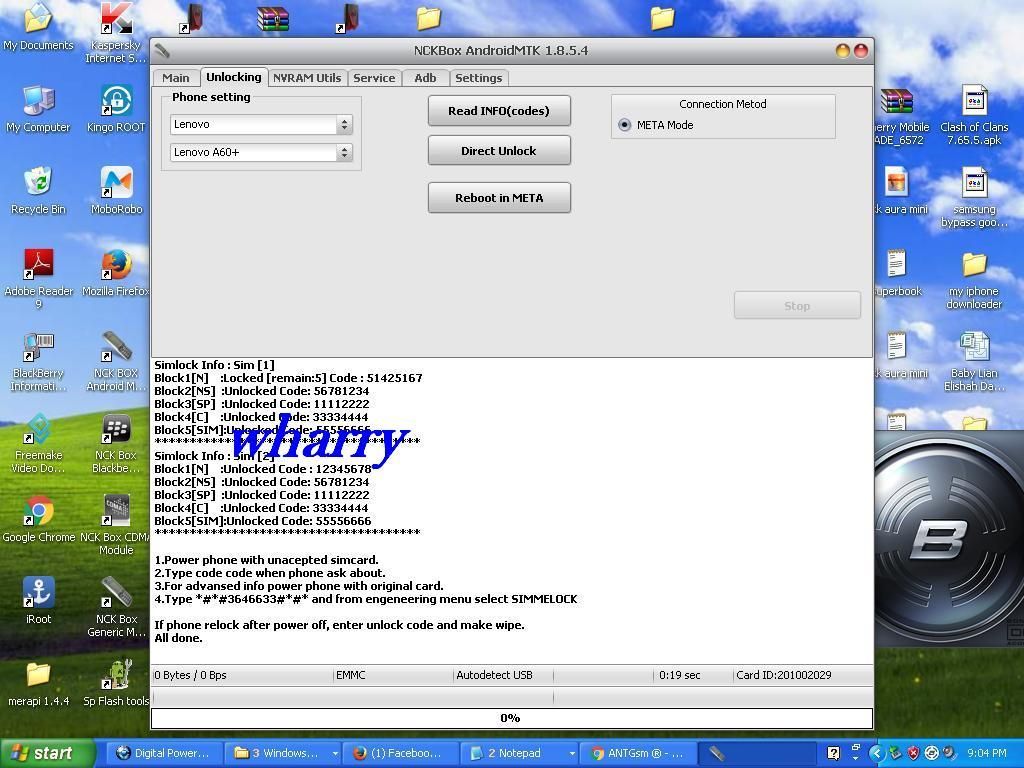Screen dimensions: 1024x768
Task: Expand the 3 Windows taskbar group arrow
Action: tap(335, 753)
